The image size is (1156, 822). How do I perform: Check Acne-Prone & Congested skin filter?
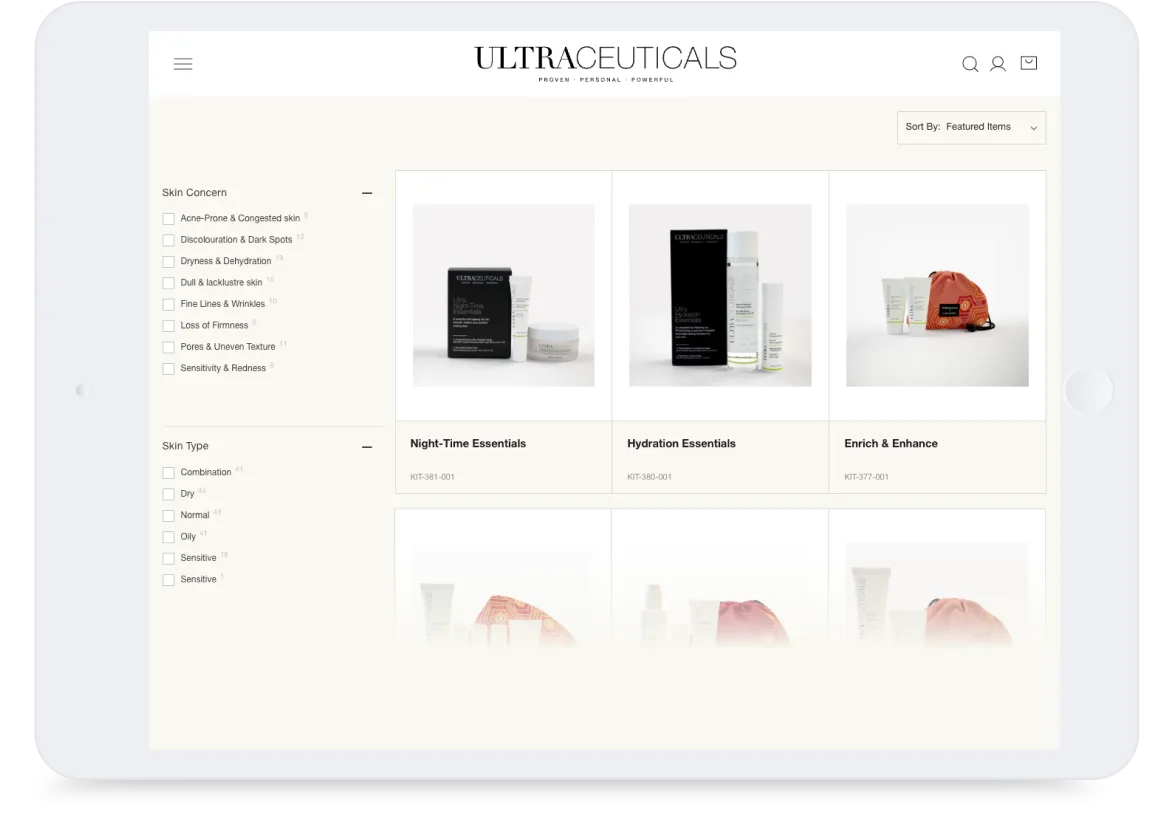click(169, 219)
